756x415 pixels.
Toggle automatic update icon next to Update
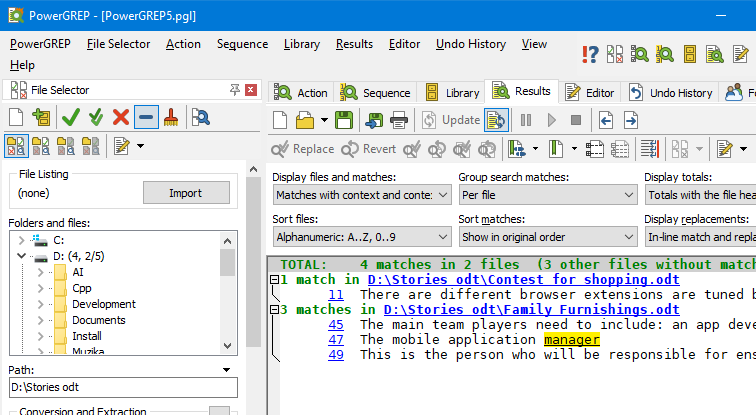496,120
